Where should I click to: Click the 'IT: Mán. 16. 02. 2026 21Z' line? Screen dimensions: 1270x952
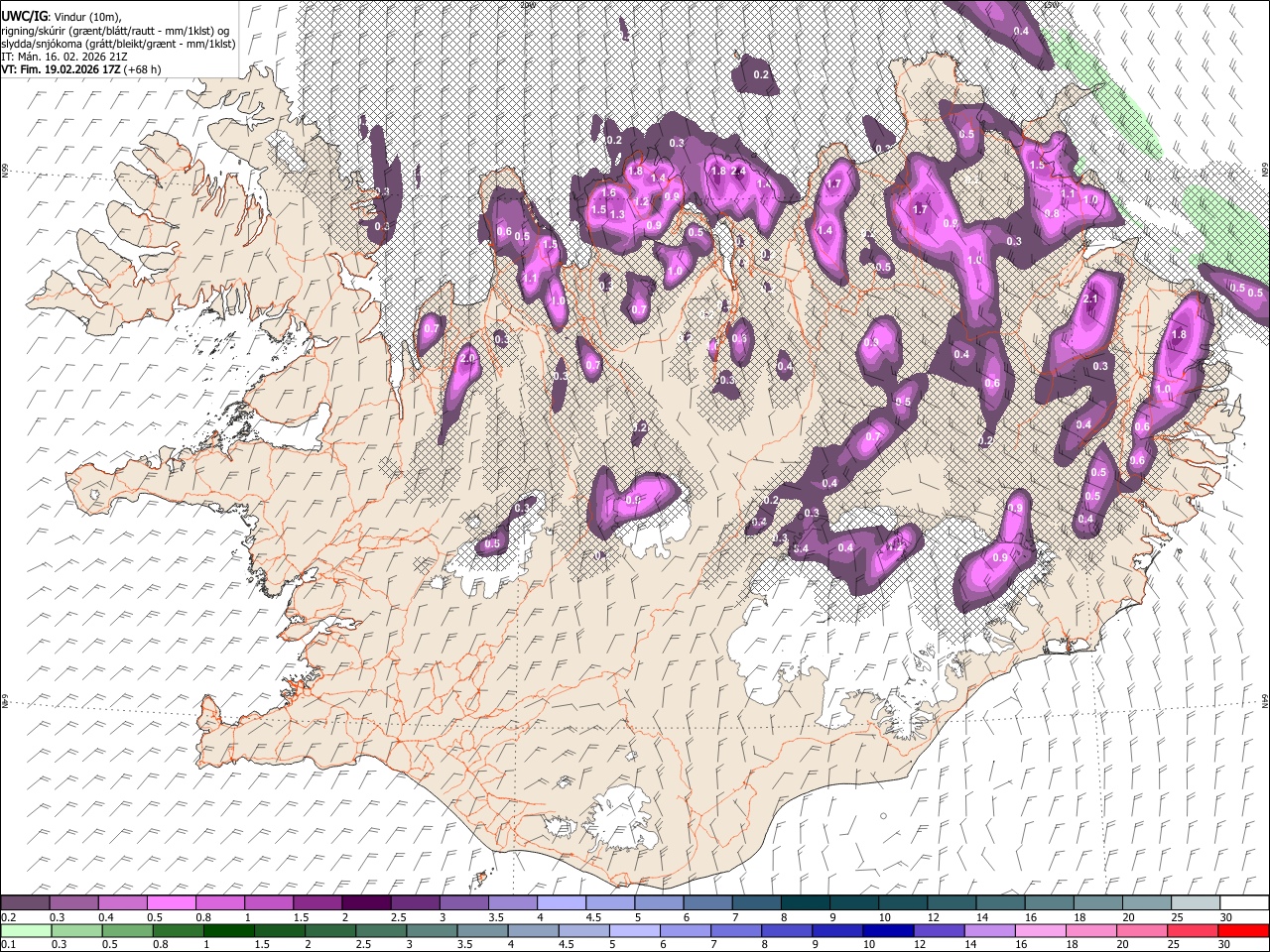click(x=65, y=57)
